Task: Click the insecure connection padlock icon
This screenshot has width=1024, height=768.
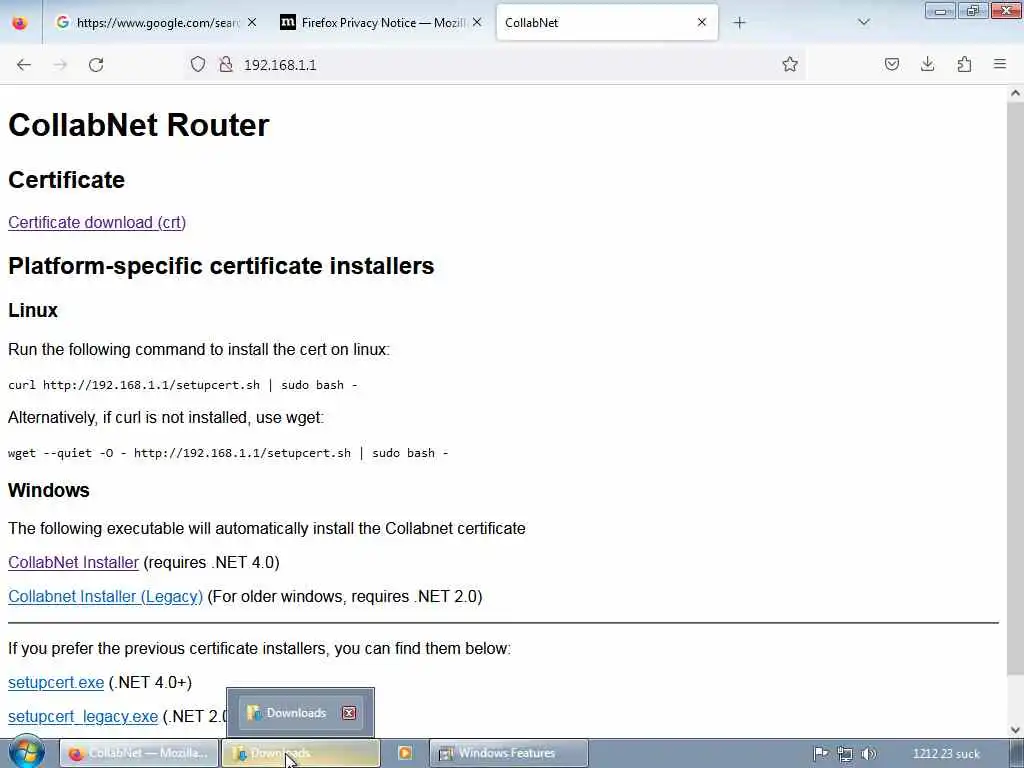Action: point(226,64)
